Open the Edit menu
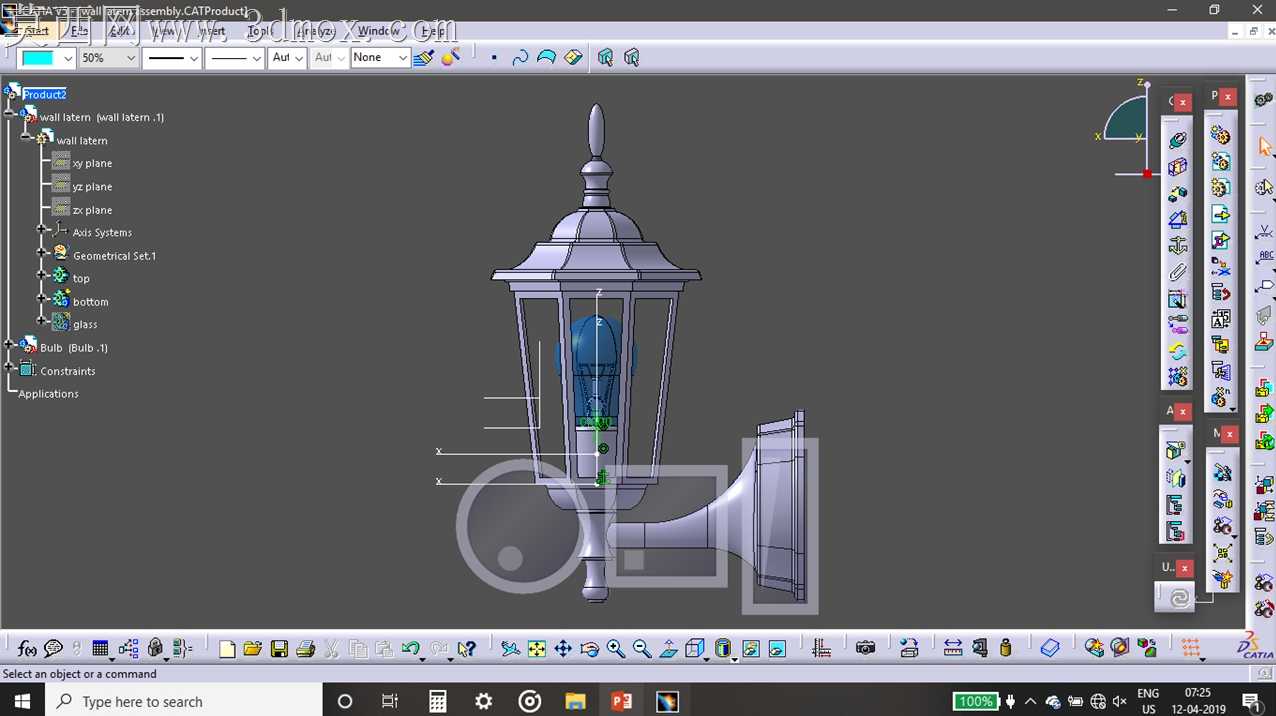1276x716 pixels. [121, 31]
